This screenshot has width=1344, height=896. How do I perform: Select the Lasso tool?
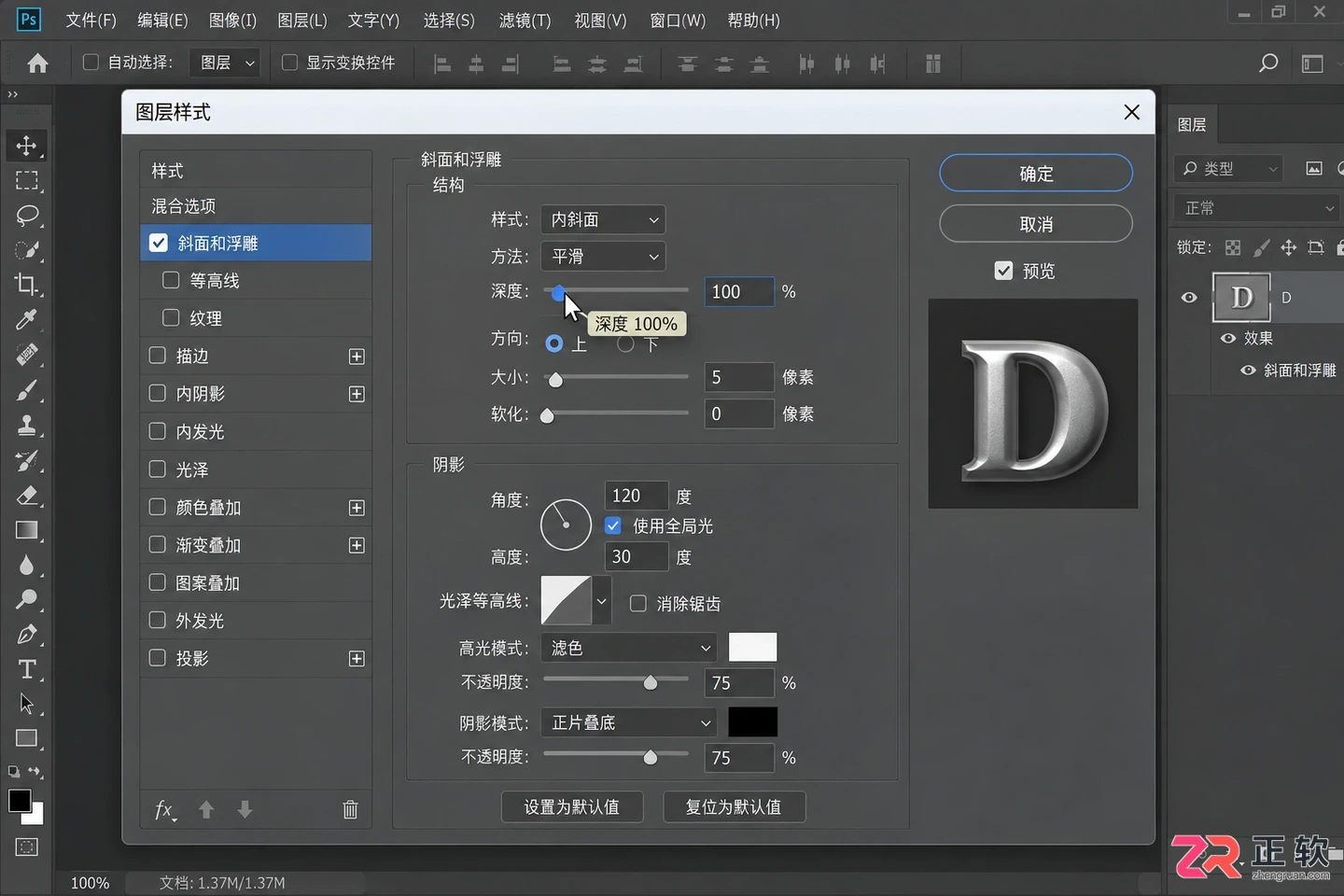tap(26, 215)
